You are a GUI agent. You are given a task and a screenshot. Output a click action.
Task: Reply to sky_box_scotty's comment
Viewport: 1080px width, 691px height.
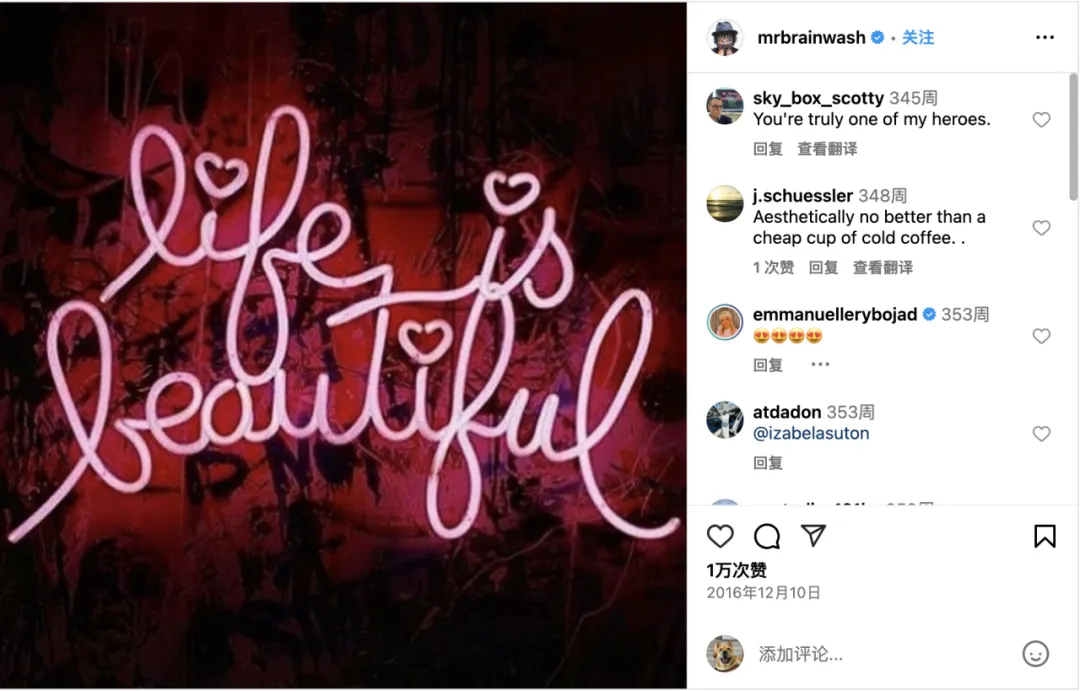(767, 149)
